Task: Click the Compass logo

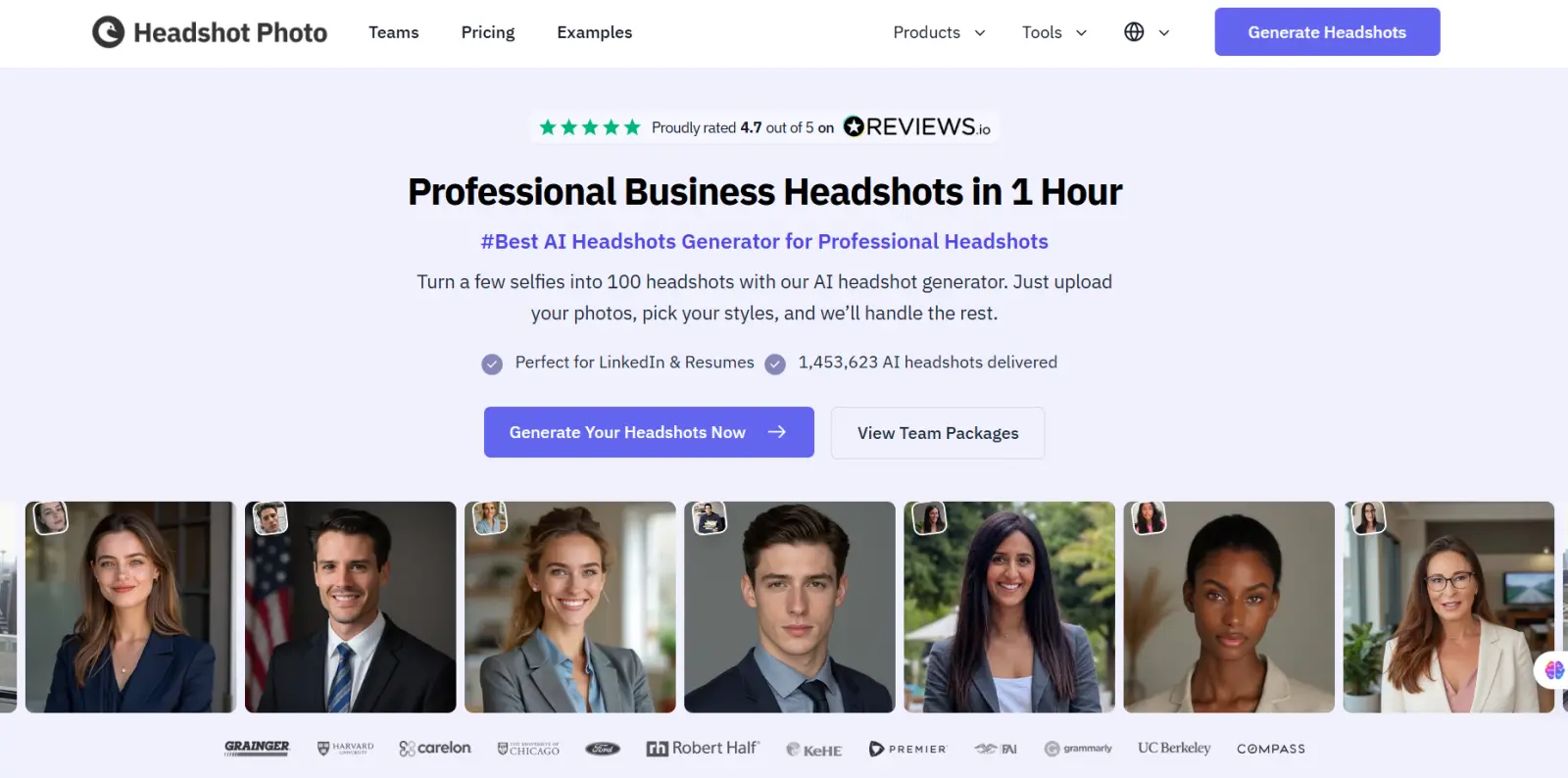Action: point(1271,749)
